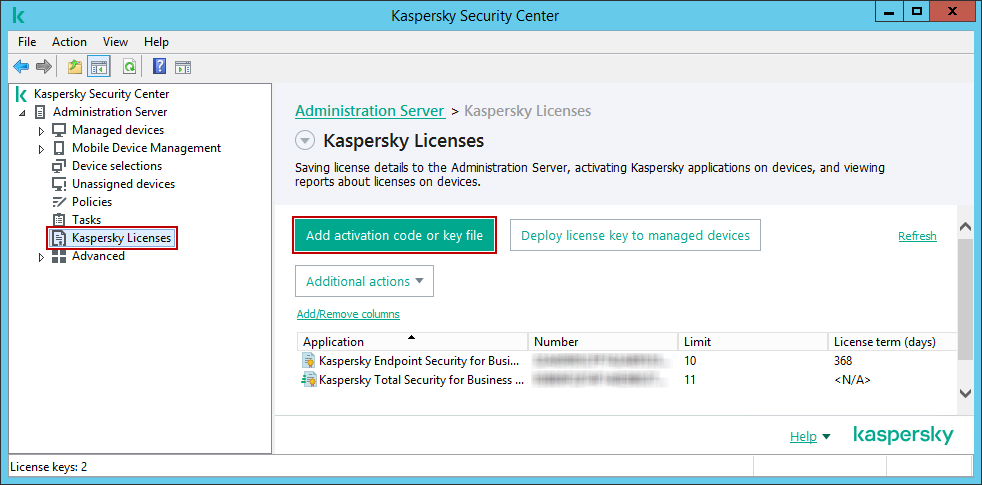Toggle the Show/Hide Action Pane icon
The width and height of the screenshot is (982, 485).
[x=183, y=67]
